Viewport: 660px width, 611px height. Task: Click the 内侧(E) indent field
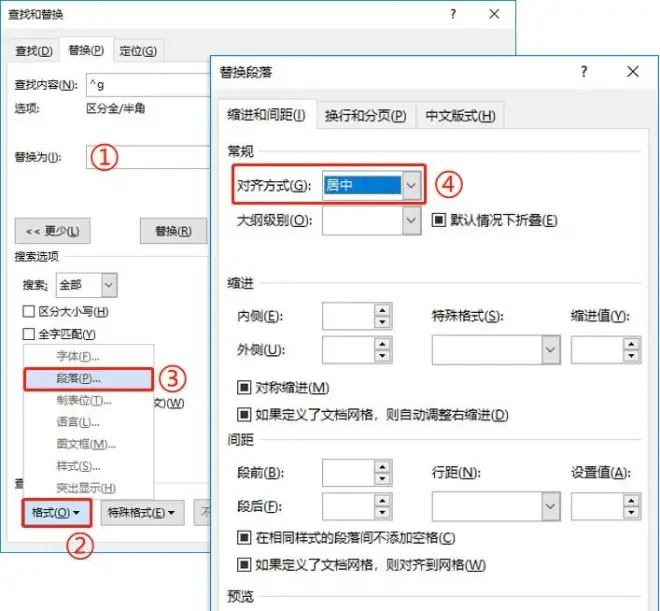coord(348,316)
